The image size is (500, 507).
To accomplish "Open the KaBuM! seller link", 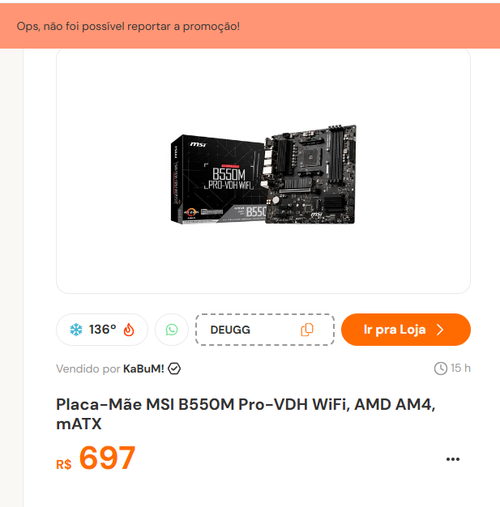I will 144,369.
